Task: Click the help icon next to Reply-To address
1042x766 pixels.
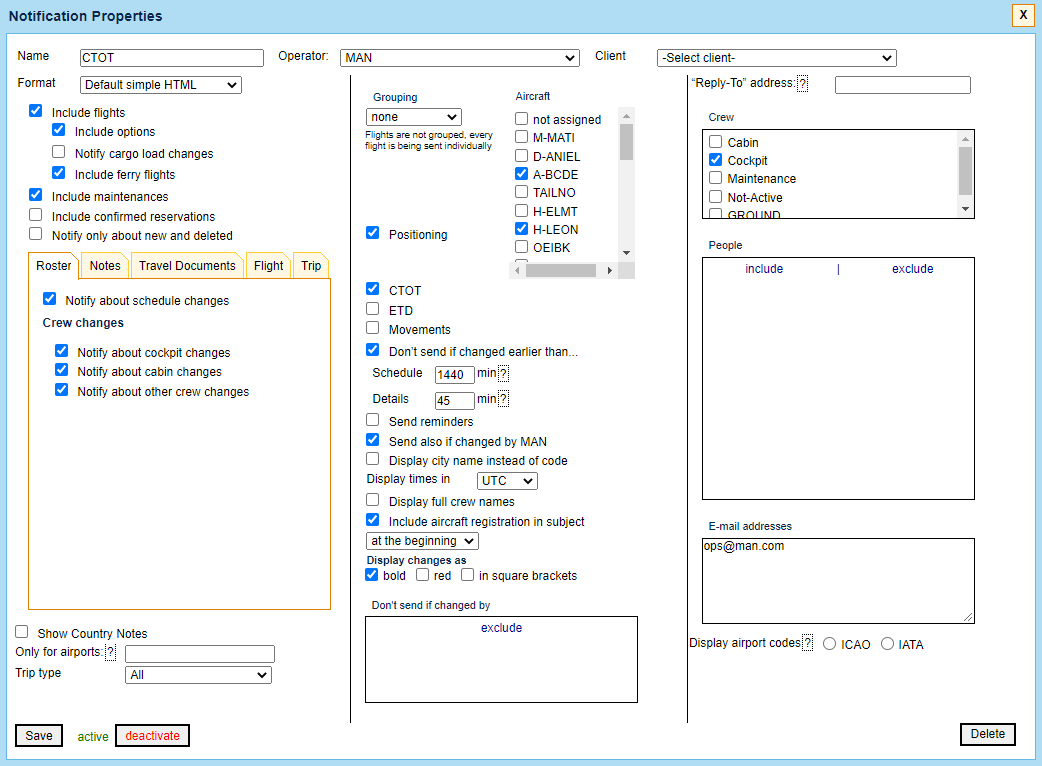Action: pos(802,84)
